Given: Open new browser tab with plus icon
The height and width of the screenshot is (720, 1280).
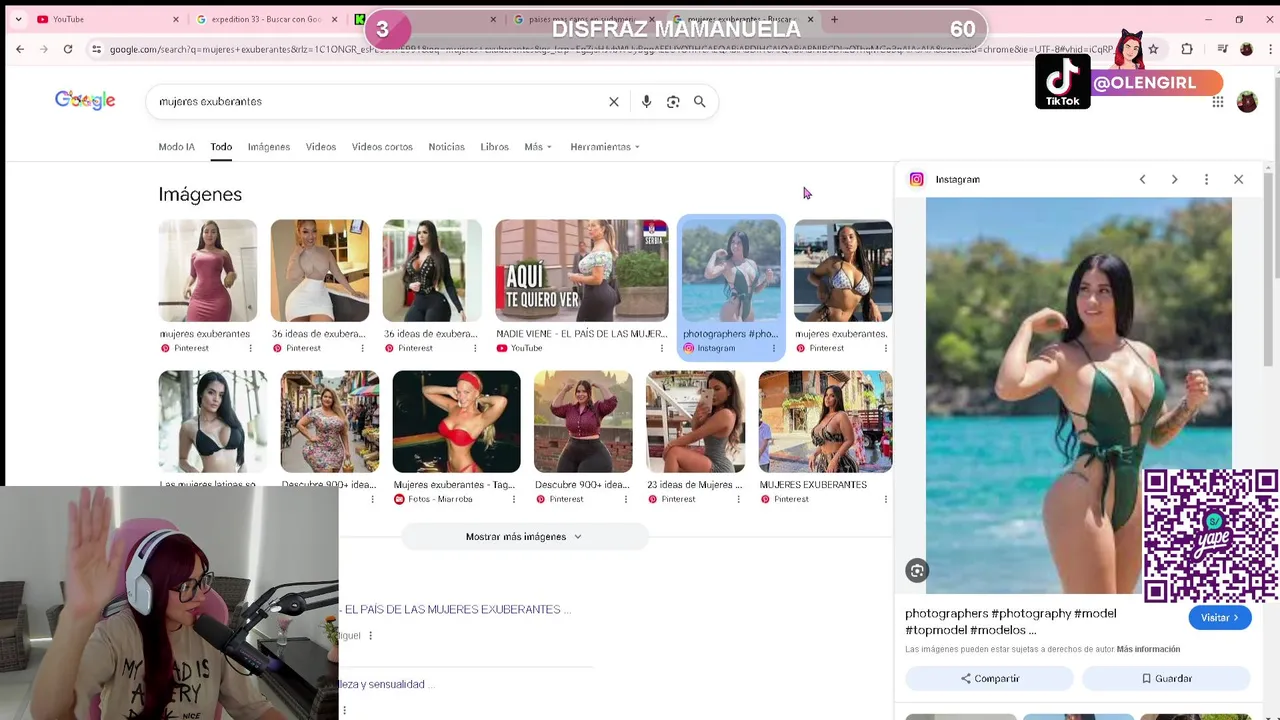Looking at the screenshot, I should (834, 19).
